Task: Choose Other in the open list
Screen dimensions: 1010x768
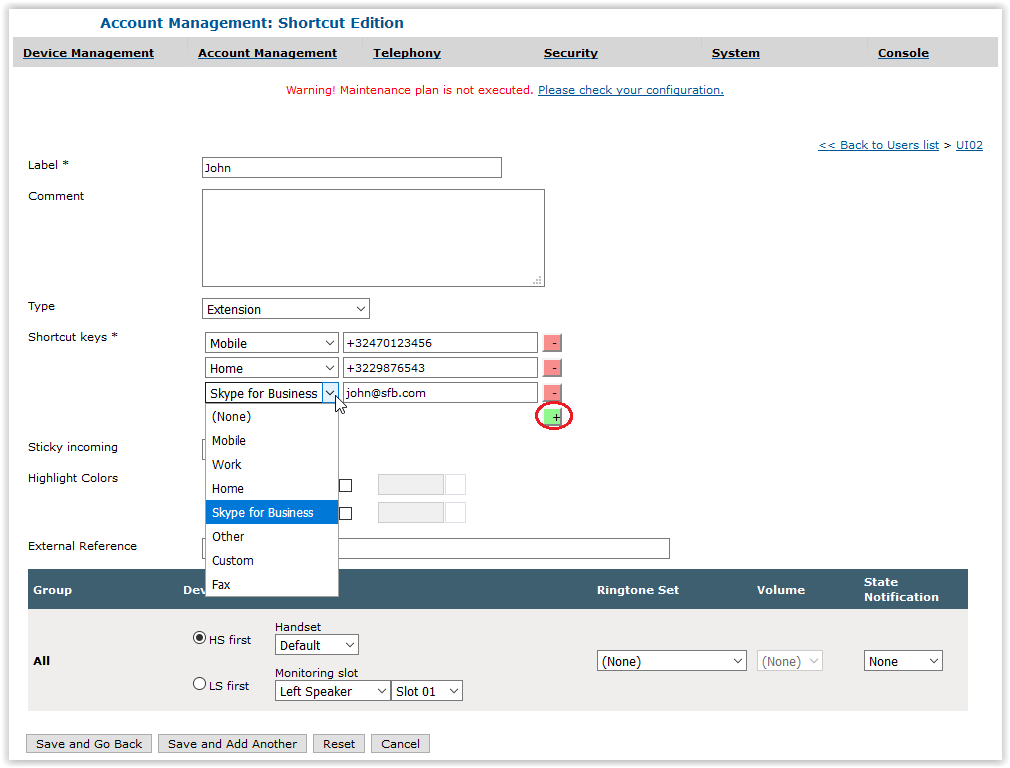Action: tap(272, 537)
